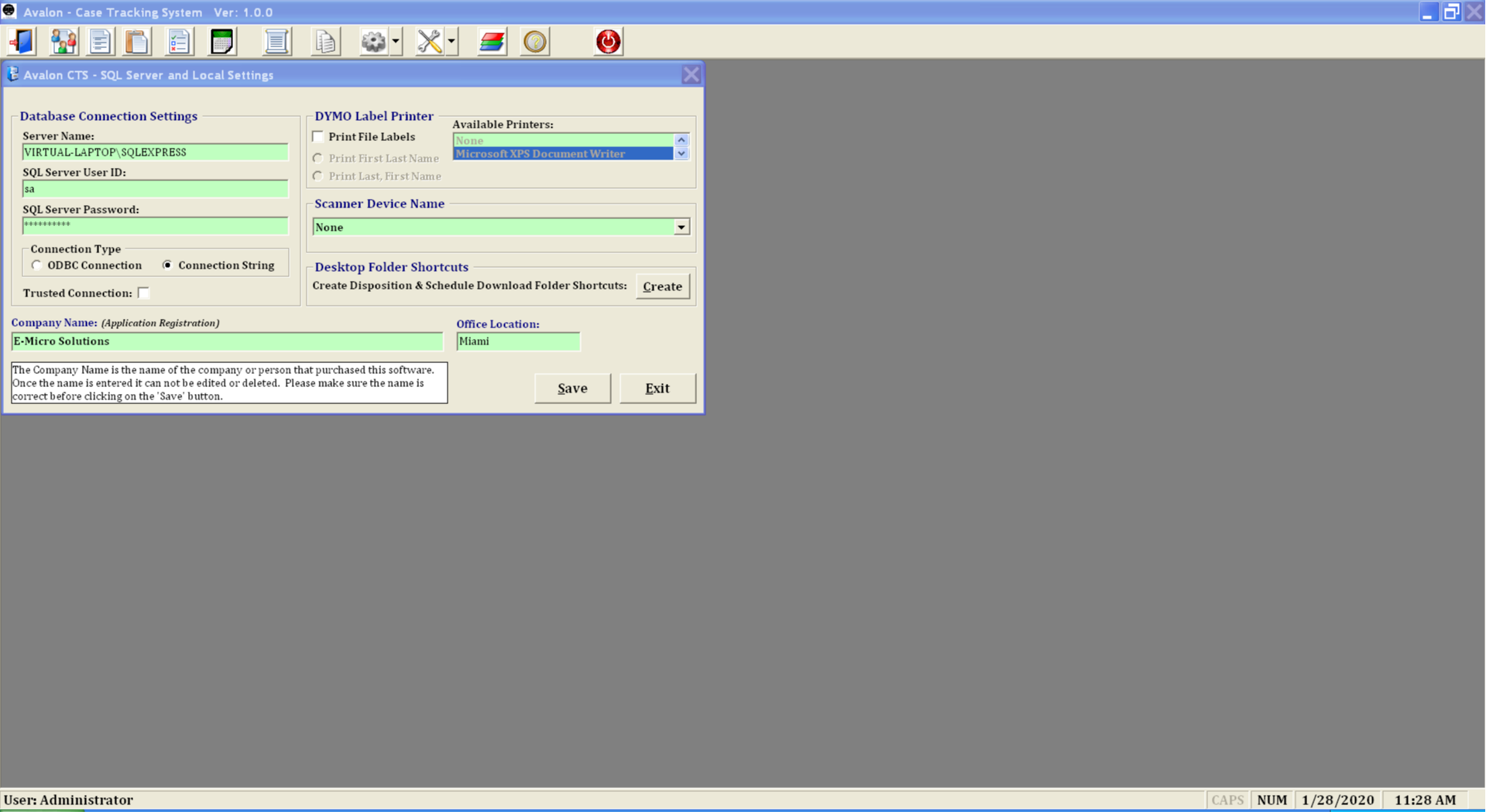Click the 11:28 AM time in status bar
1486x812 pixels.
1426,800
